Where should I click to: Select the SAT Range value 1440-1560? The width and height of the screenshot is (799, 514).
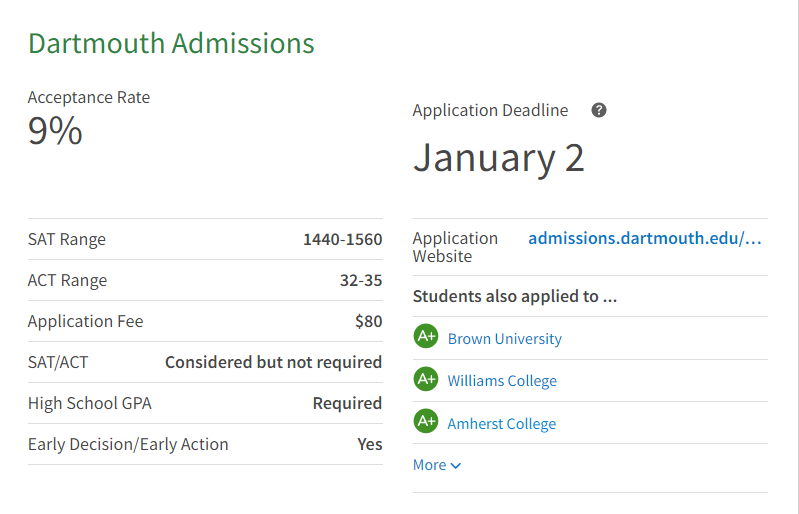(342, 240)
